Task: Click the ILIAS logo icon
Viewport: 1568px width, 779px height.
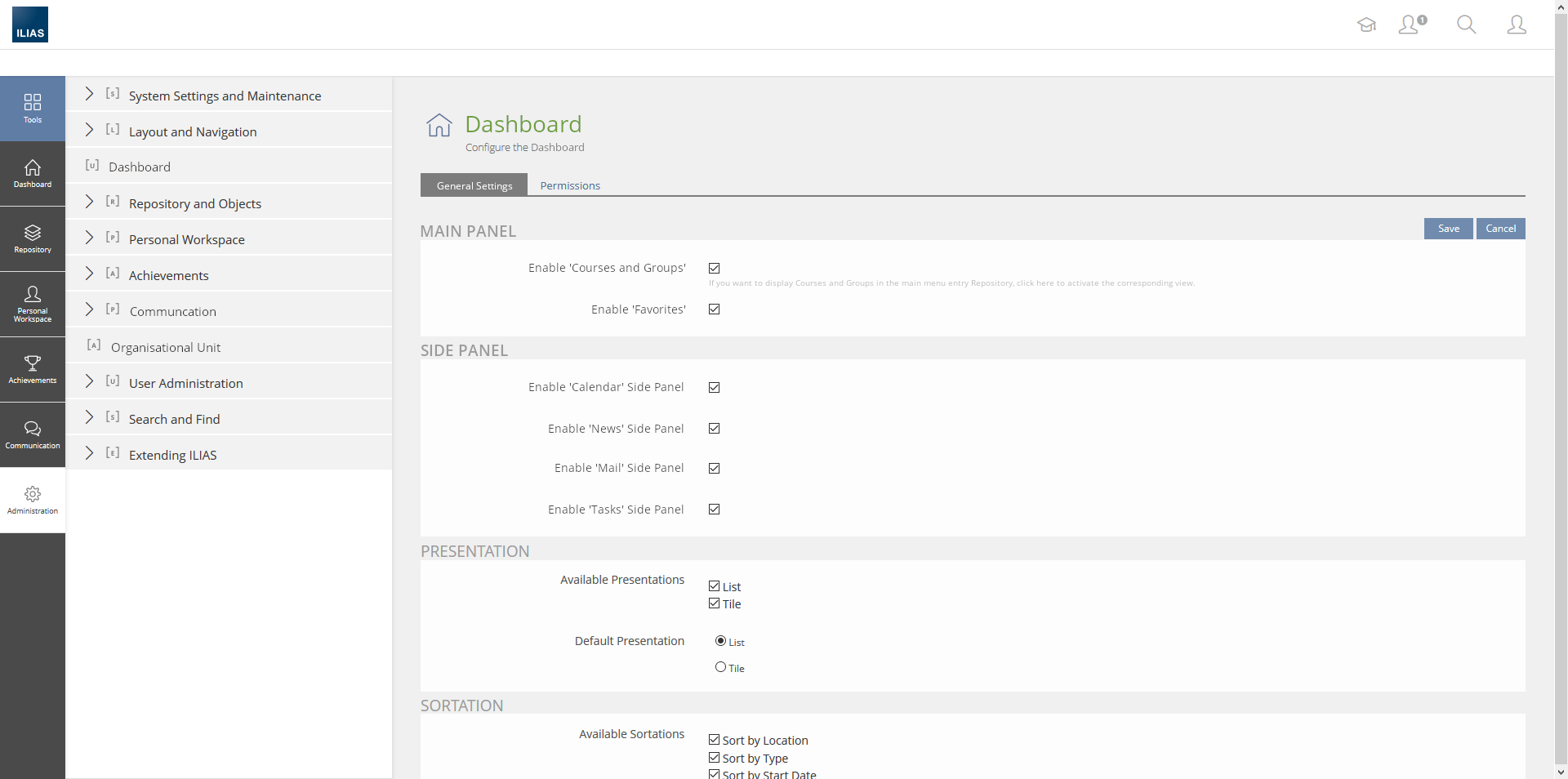Action: pyautogui.click(x=30, y=24)
